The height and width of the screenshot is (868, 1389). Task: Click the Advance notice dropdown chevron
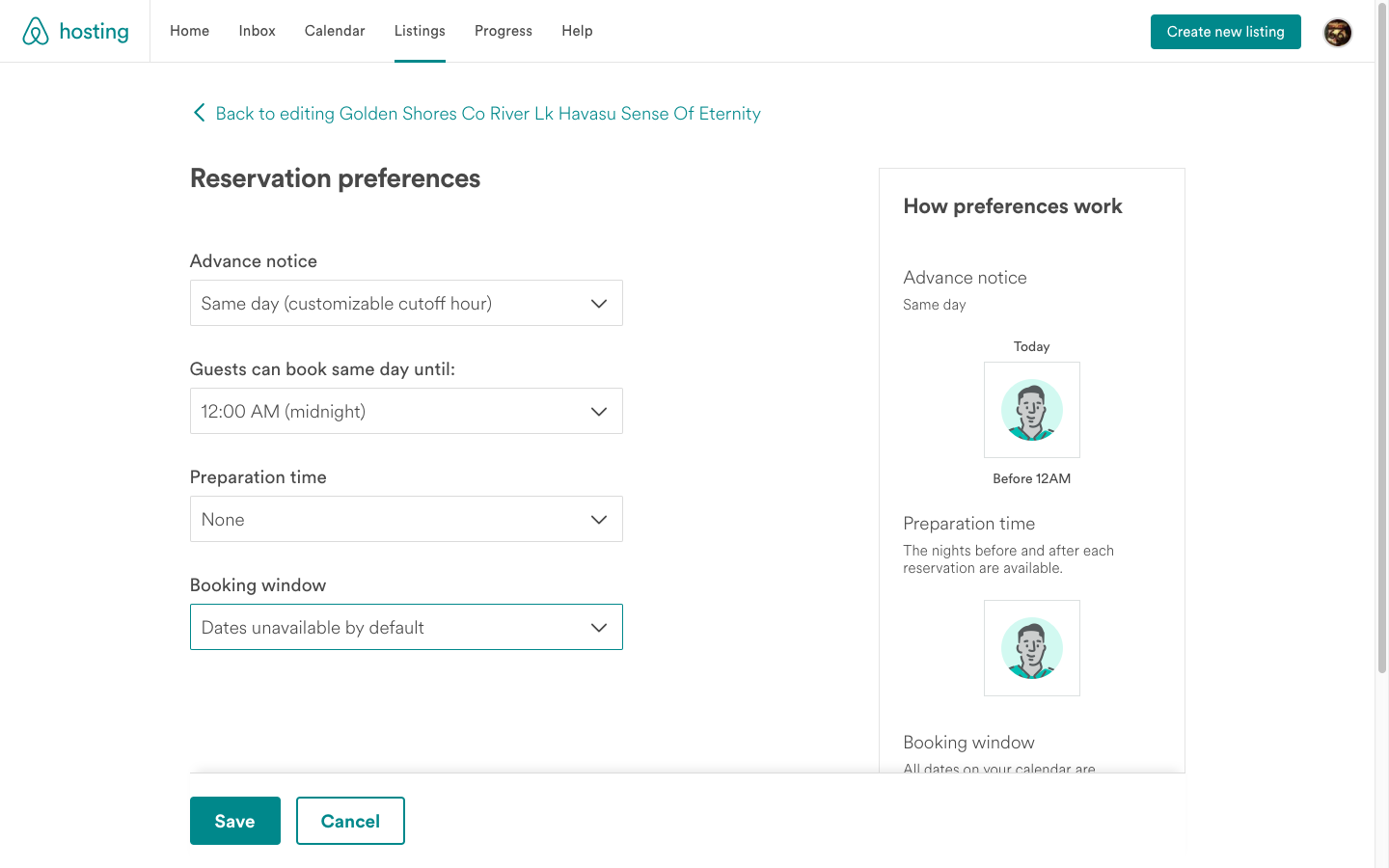598,304
